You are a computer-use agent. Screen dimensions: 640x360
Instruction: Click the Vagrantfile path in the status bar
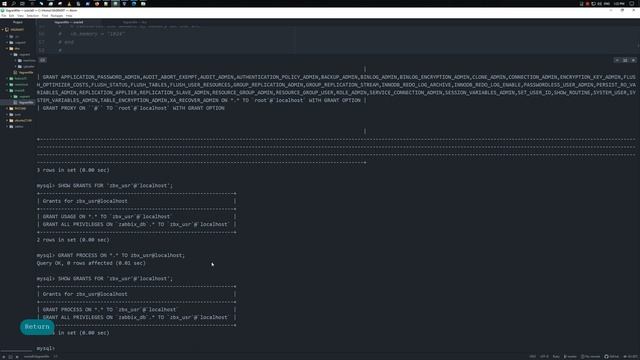coord(36,356)
